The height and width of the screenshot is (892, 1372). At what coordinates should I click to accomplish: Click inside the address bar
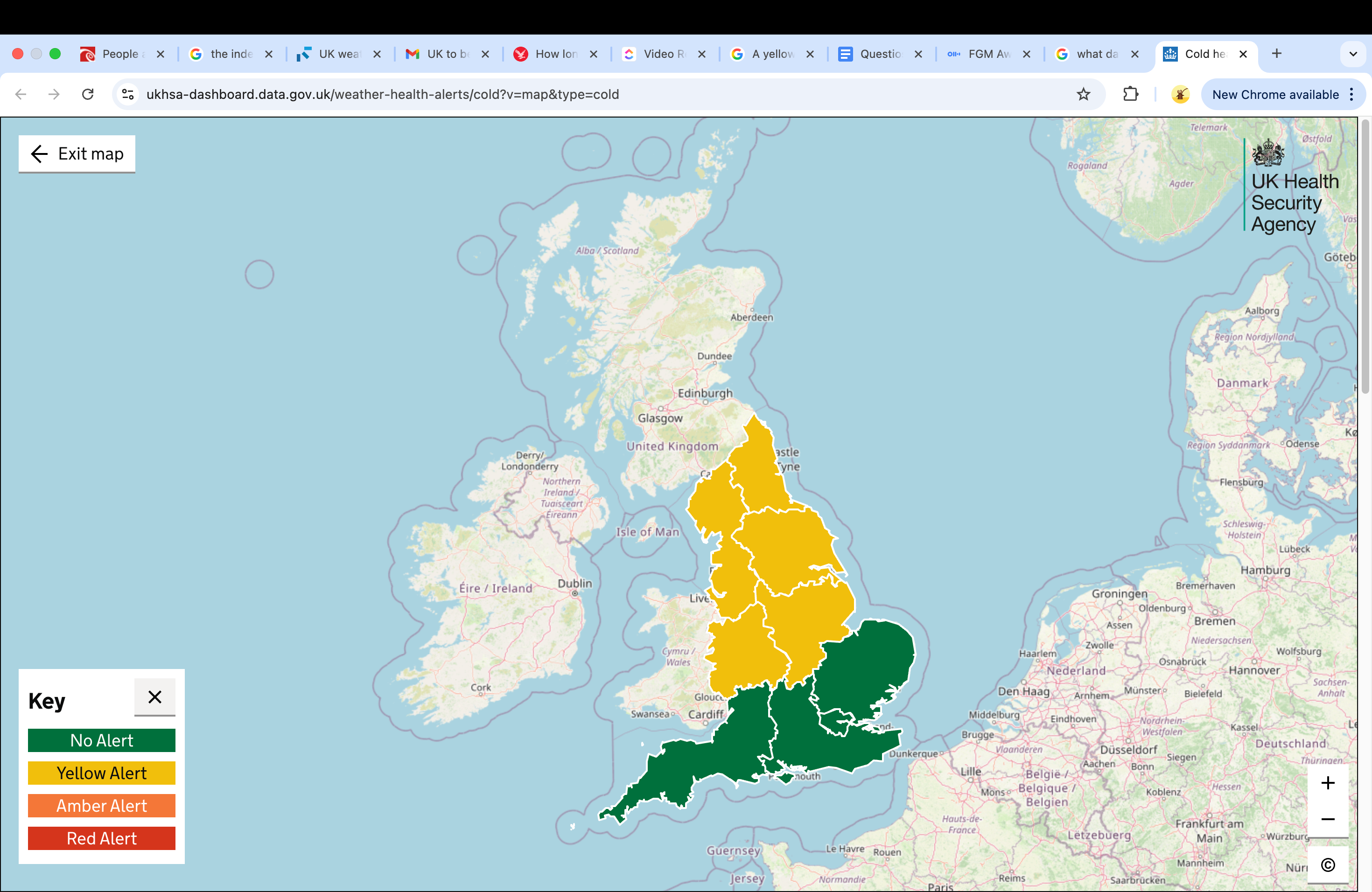coord(380,95)
